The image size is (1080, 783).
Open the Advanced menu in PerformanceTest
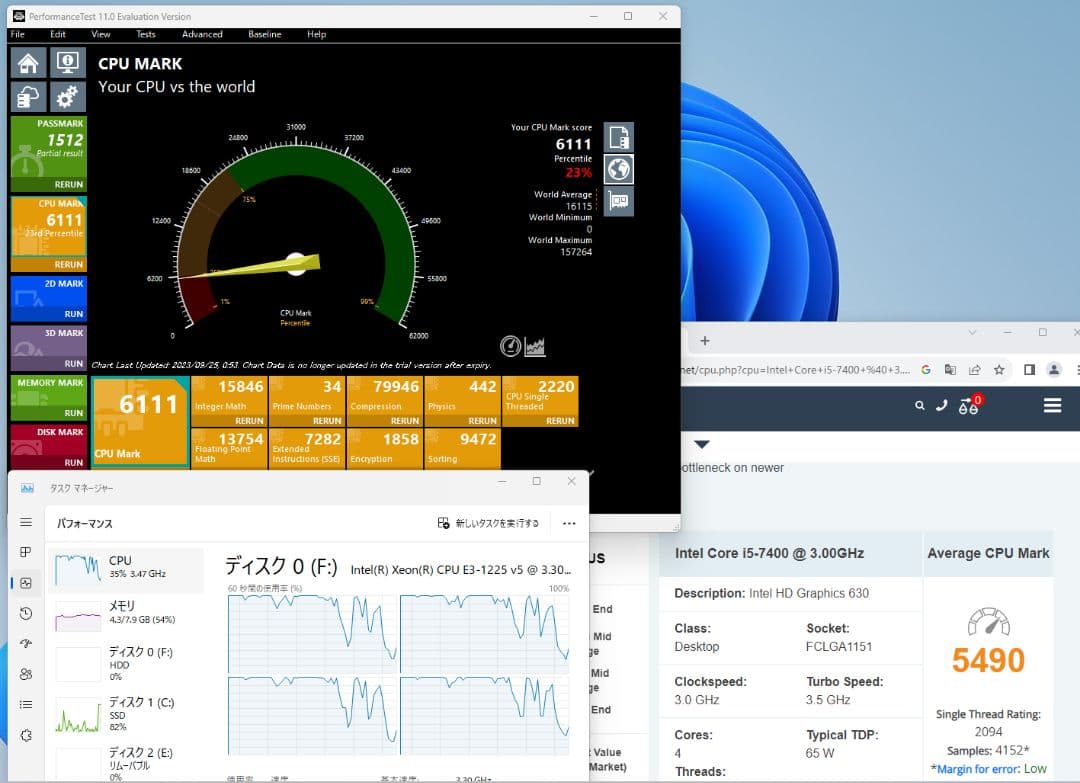tap(202, 34)
